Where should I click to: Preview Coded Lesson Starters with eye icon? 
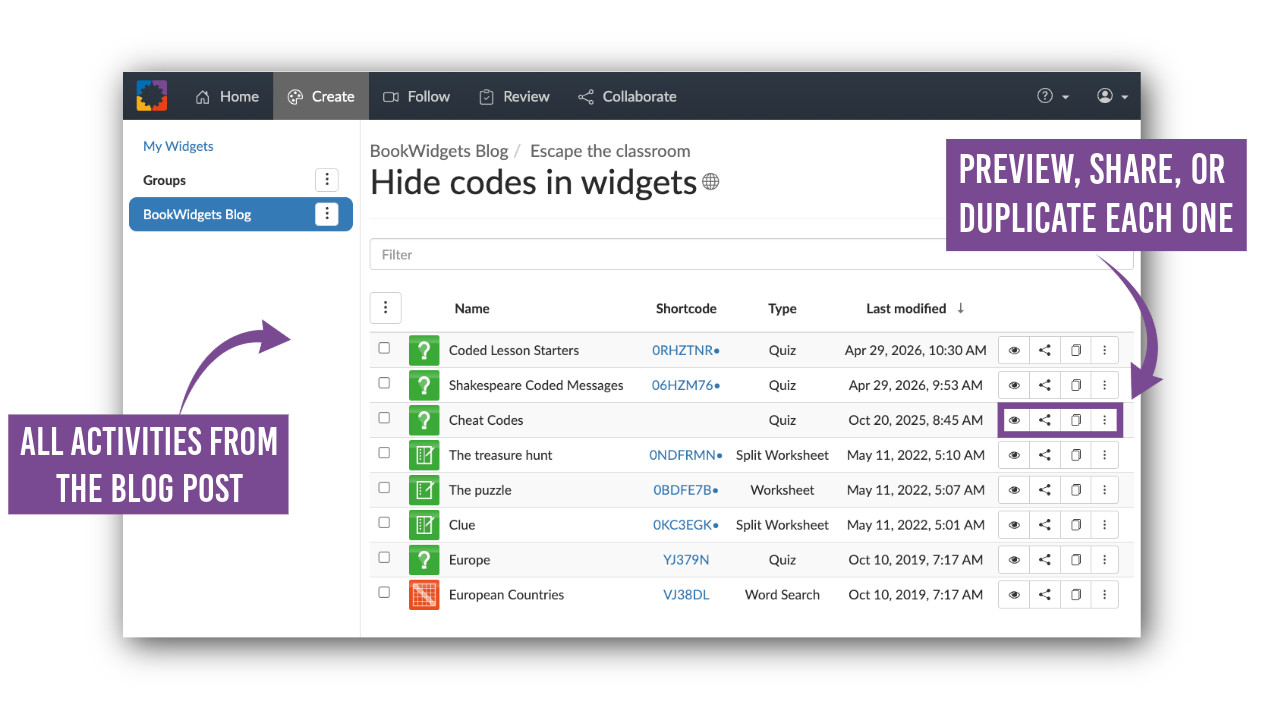pos(1014,350)
